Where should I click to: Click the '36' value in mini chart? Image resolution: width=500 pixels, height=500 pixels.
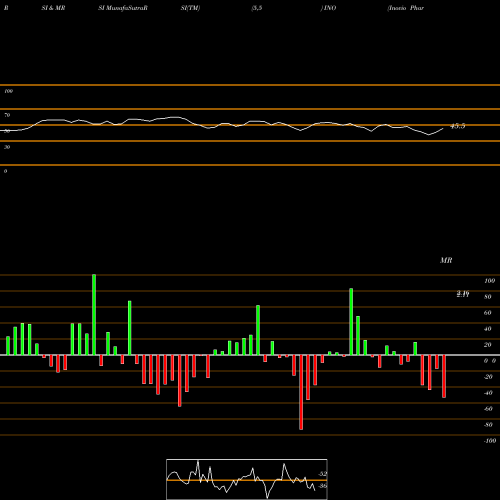click(x=323, y=486)
